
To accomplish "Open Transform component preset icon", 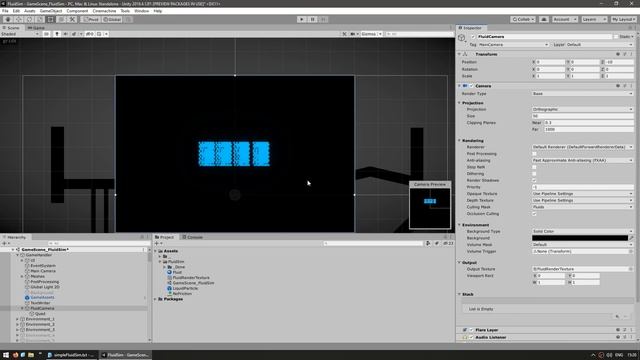I will (625, 54).
